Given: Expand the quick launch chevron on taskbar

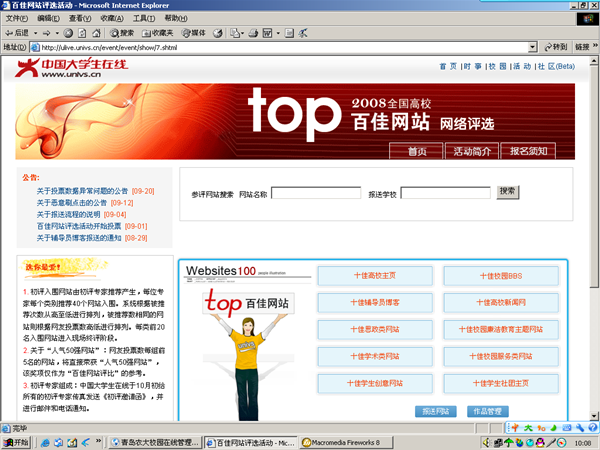Looking at the screenshot, I should click(98, 441).
